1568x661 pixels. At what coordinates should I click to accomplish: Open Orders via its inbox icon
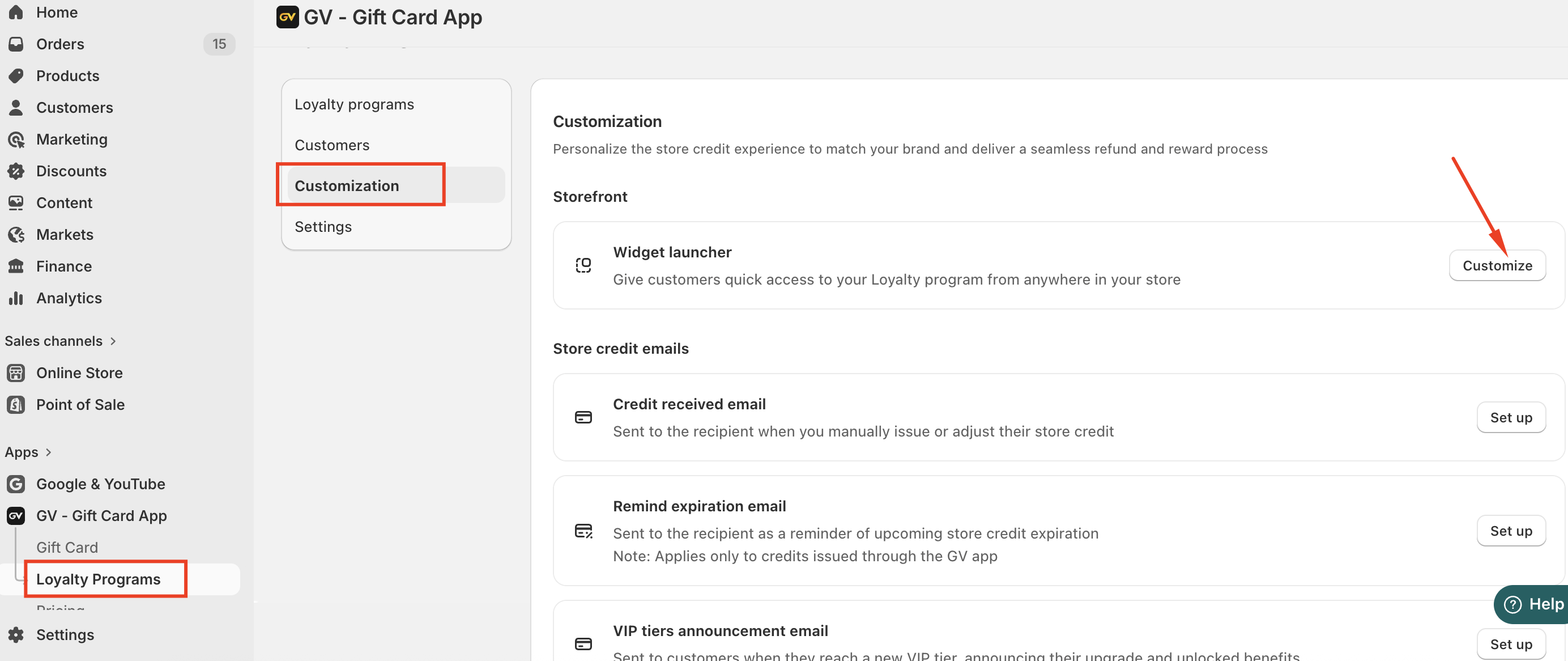point(16,44)
